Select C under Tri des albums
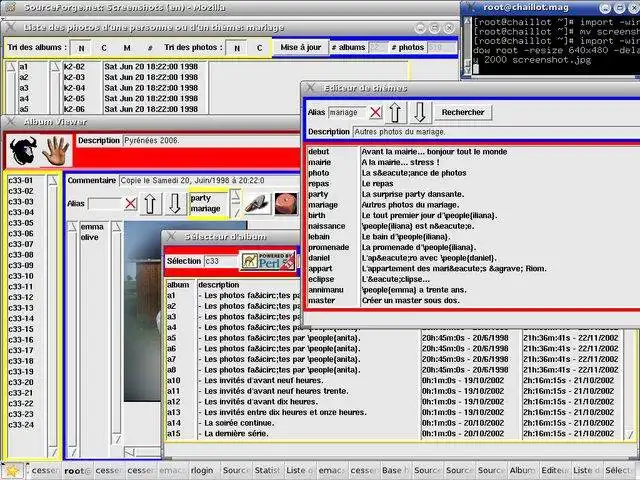Image resolution: width=640 pixels, height=480 pixels. pyautogui.click(x=104, y=48)
